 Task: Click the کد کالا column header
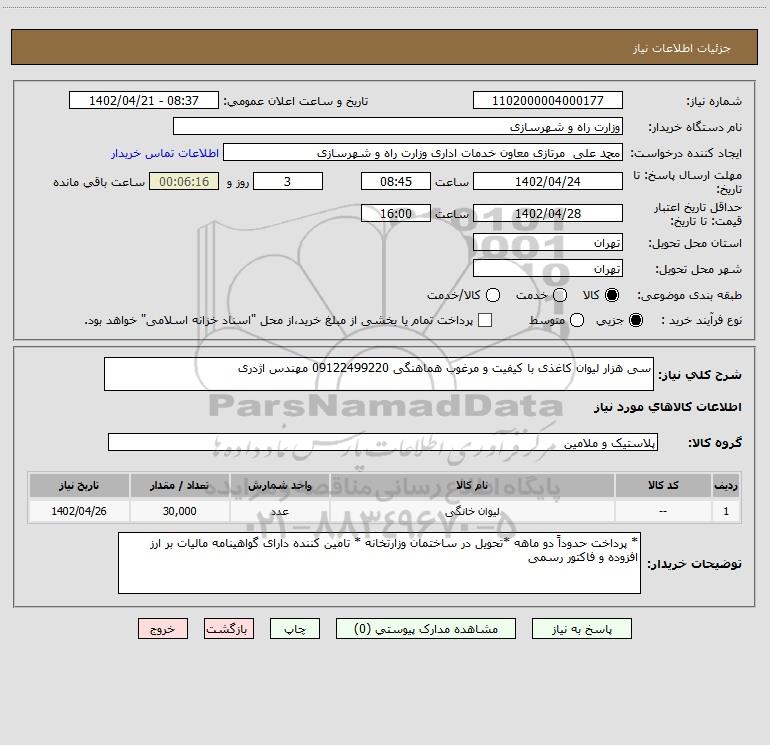coord(663,485)
